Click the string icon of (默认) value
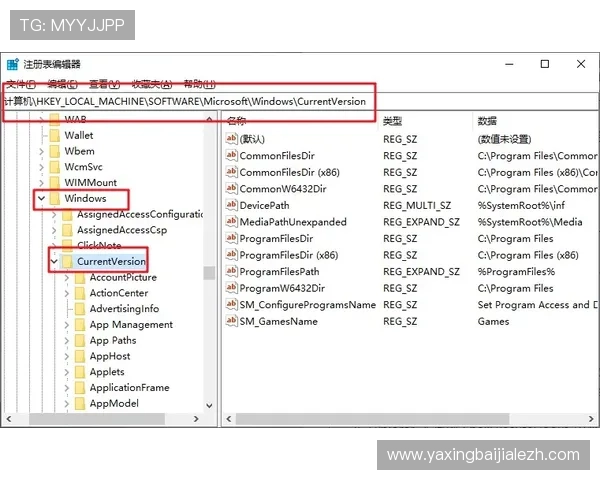This screenshot has height=480, width=600. (231, 139)
